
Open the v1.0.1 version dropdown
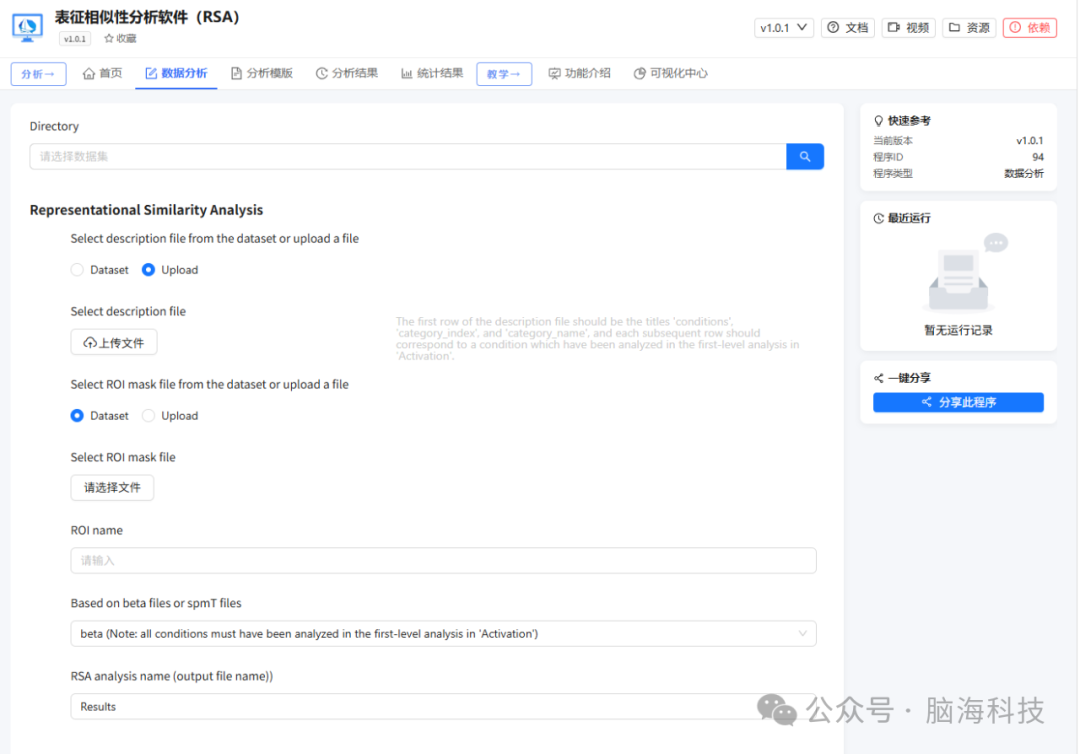pos(783,28)
